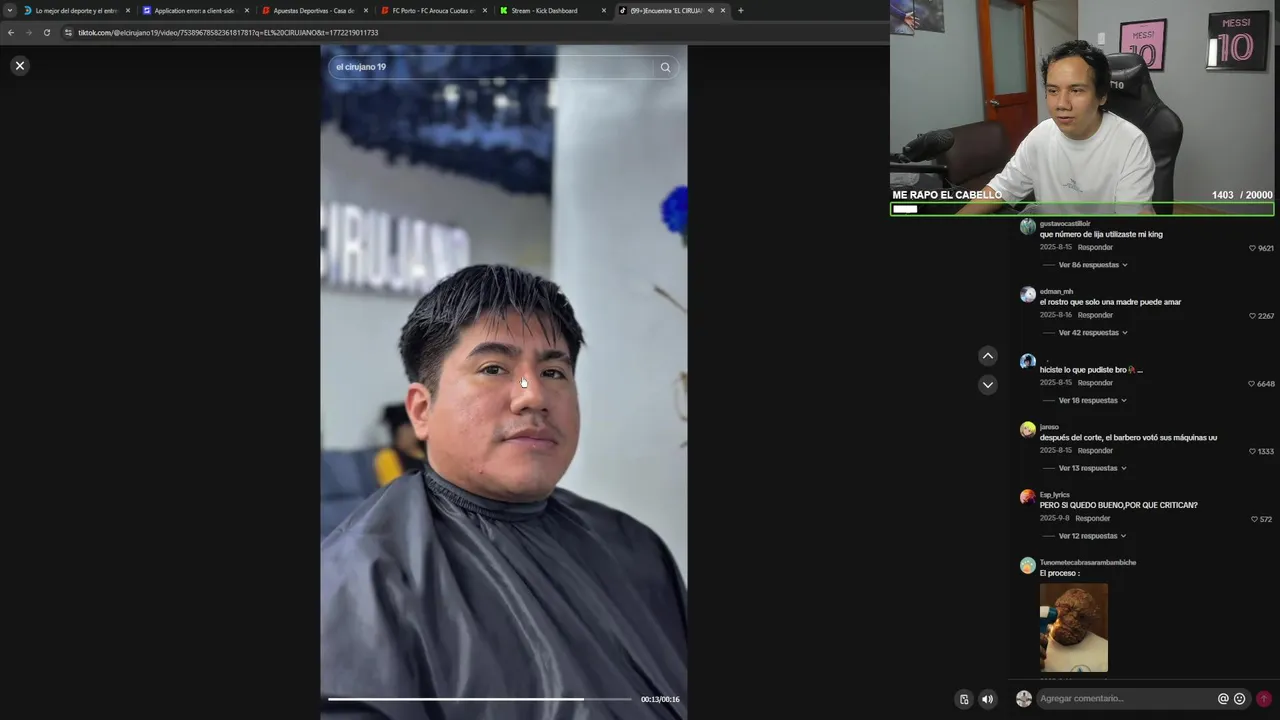
Task: Switch to 'Apuestas Deportivas' tab
Action: [313, 11]
